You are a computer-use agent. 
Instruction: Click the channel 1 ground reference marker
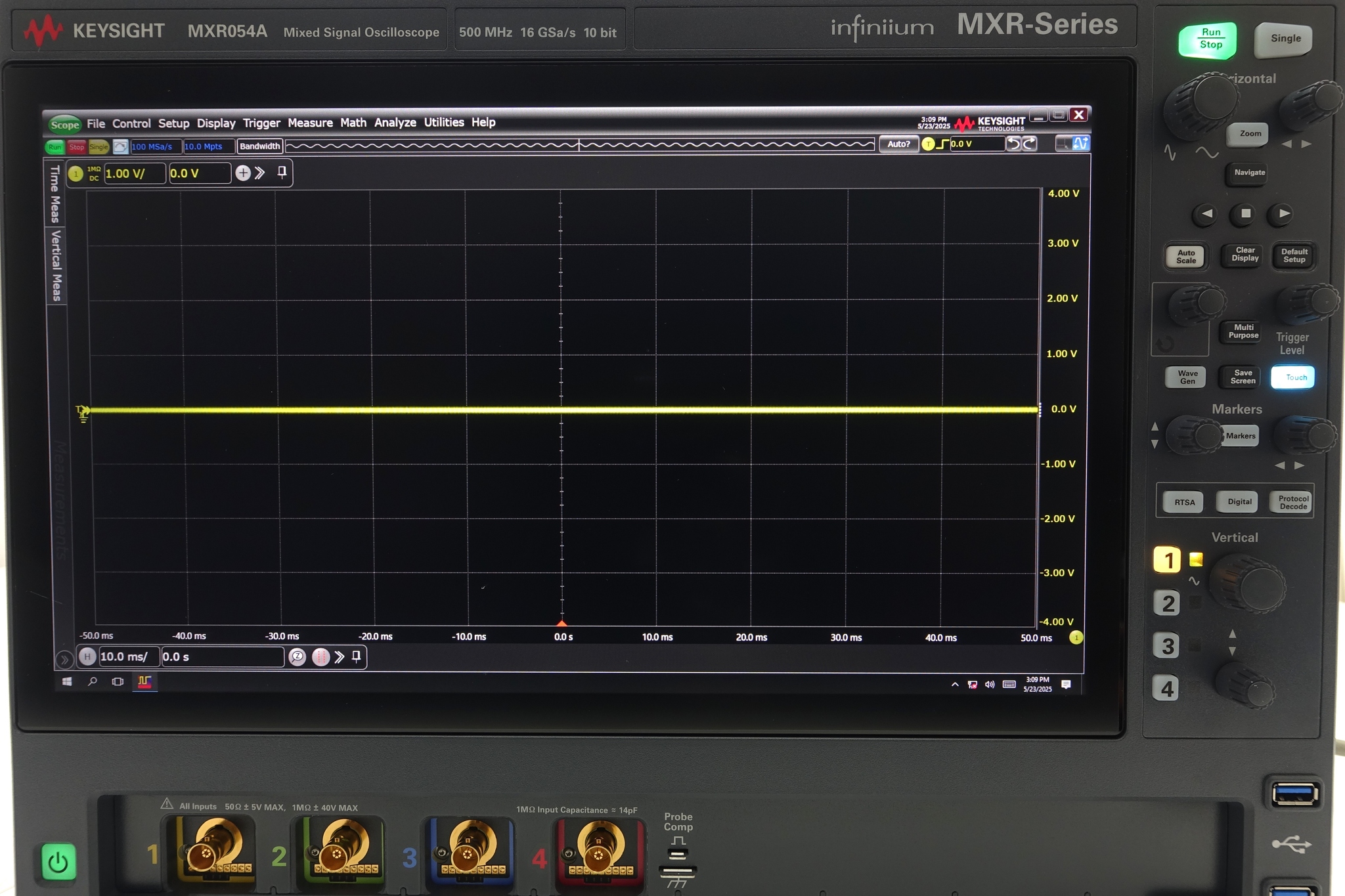[x=83, y=414]
